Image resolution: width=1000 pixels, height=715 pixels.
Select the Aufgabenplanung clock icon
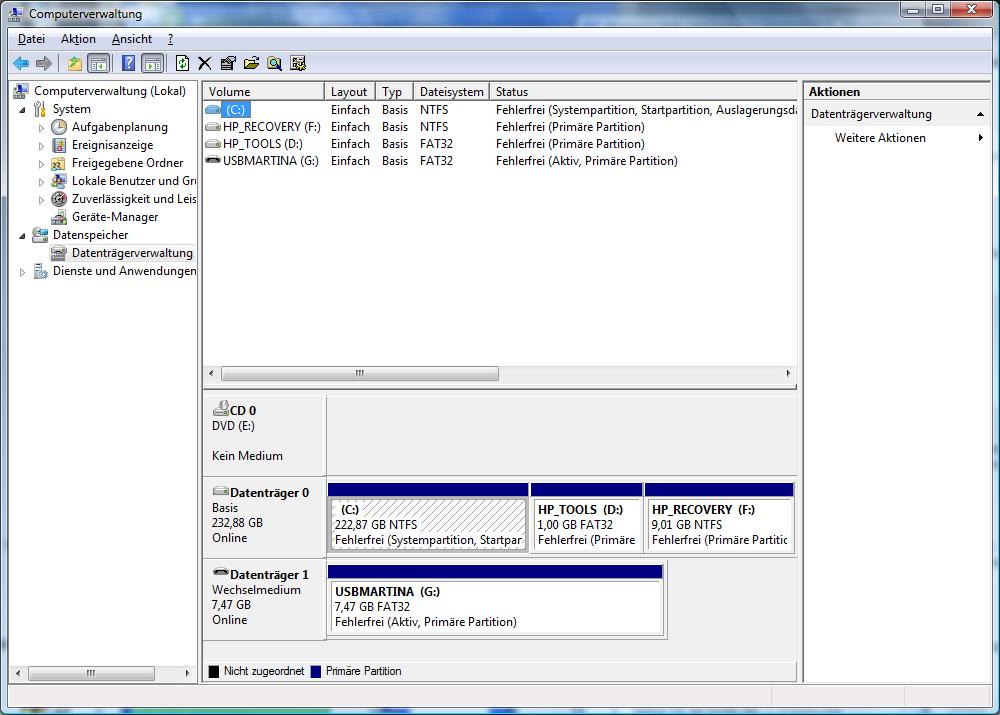click(59, 127)
